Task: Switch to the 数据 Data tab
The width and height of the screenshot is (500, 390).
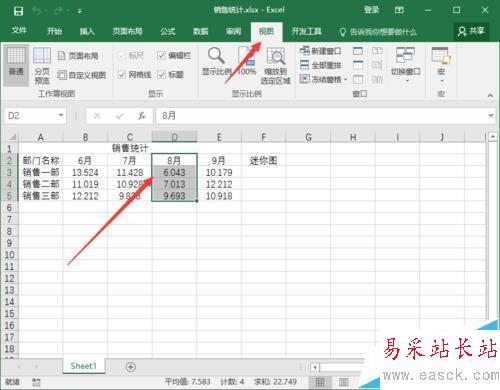Action: (201, 31)
